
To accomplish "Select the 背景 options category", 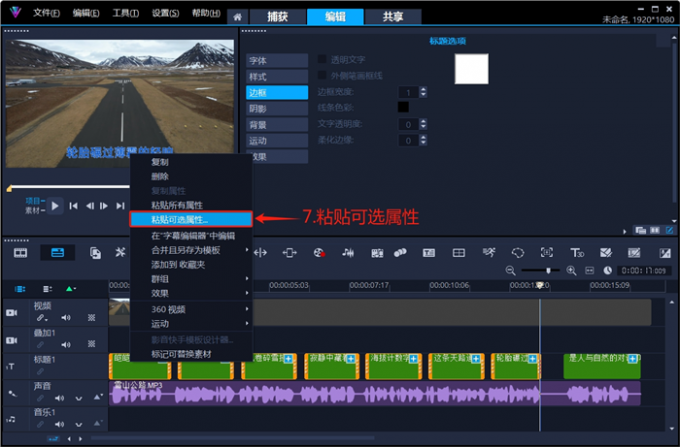I will tap(277, 125).
